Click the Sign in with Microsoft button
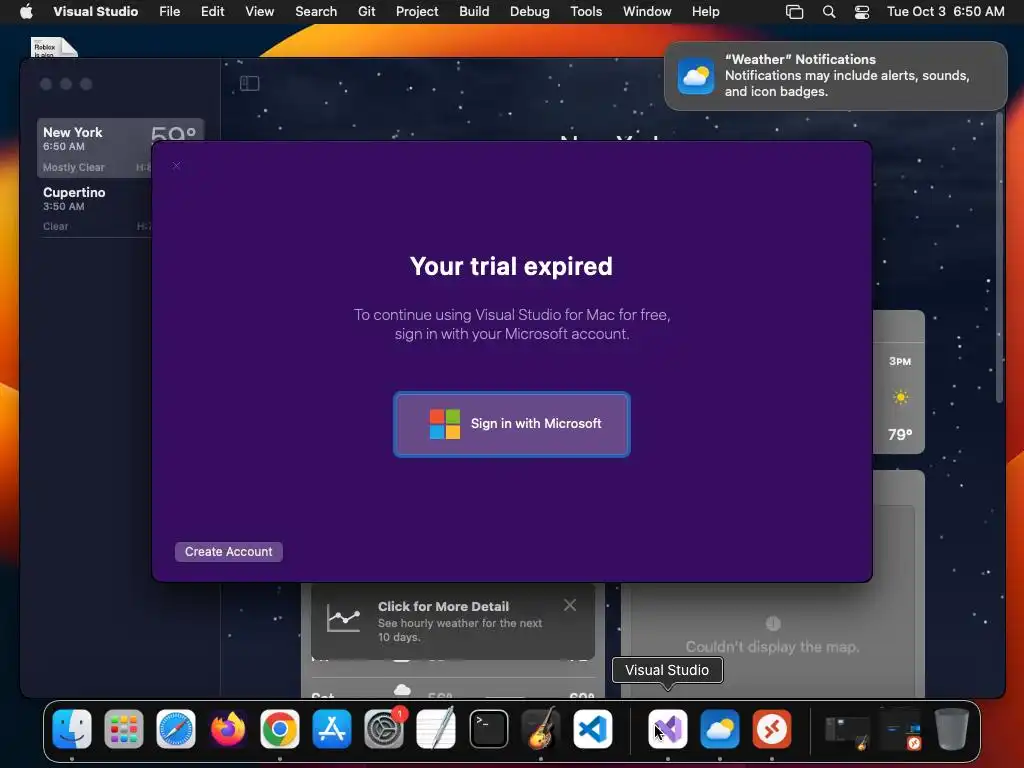Image resolution: width=1024 pixels, height=768 pixels. pyautogui.click(x=511, y=424)
